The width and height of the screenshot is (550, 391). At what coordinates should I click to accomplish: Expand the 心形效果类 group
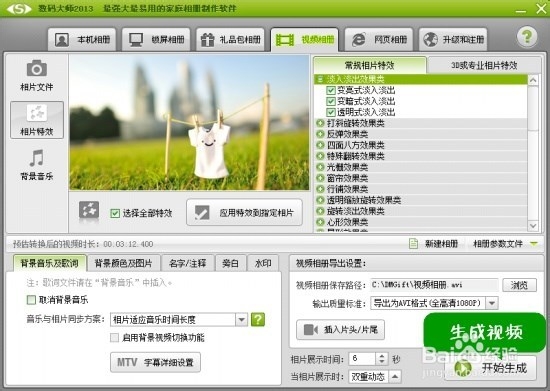coord(320,222)
